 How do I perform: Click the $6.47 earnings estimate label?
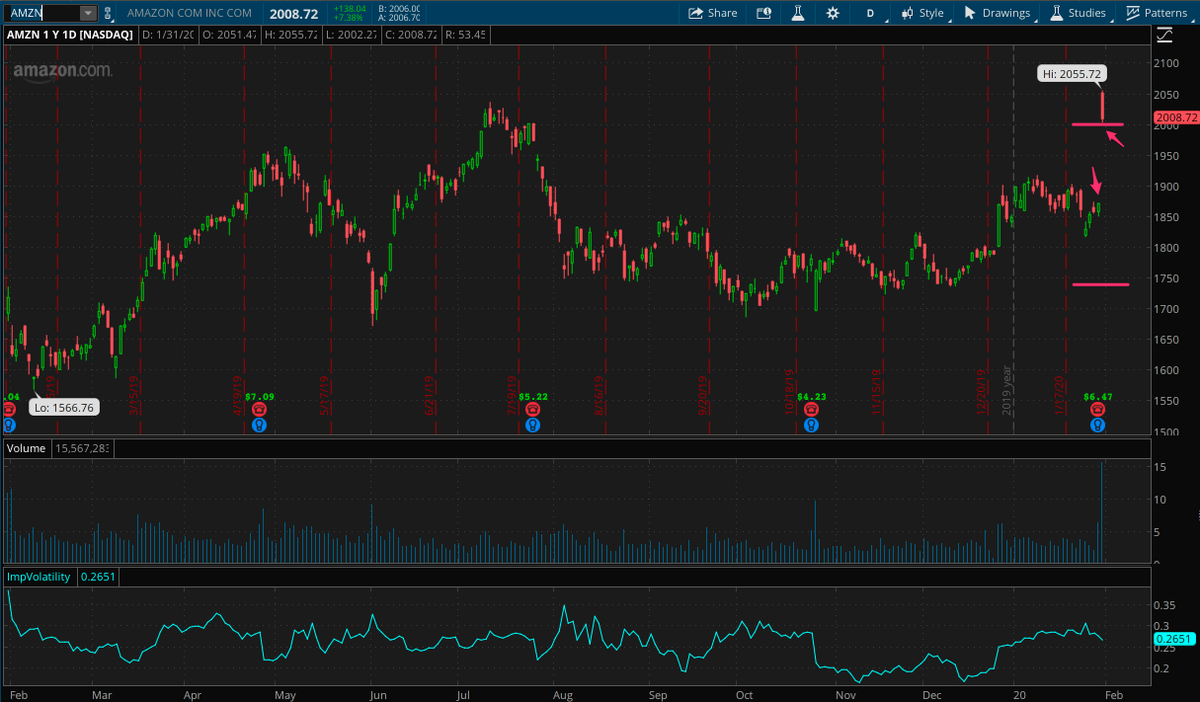coord(1097,397)
